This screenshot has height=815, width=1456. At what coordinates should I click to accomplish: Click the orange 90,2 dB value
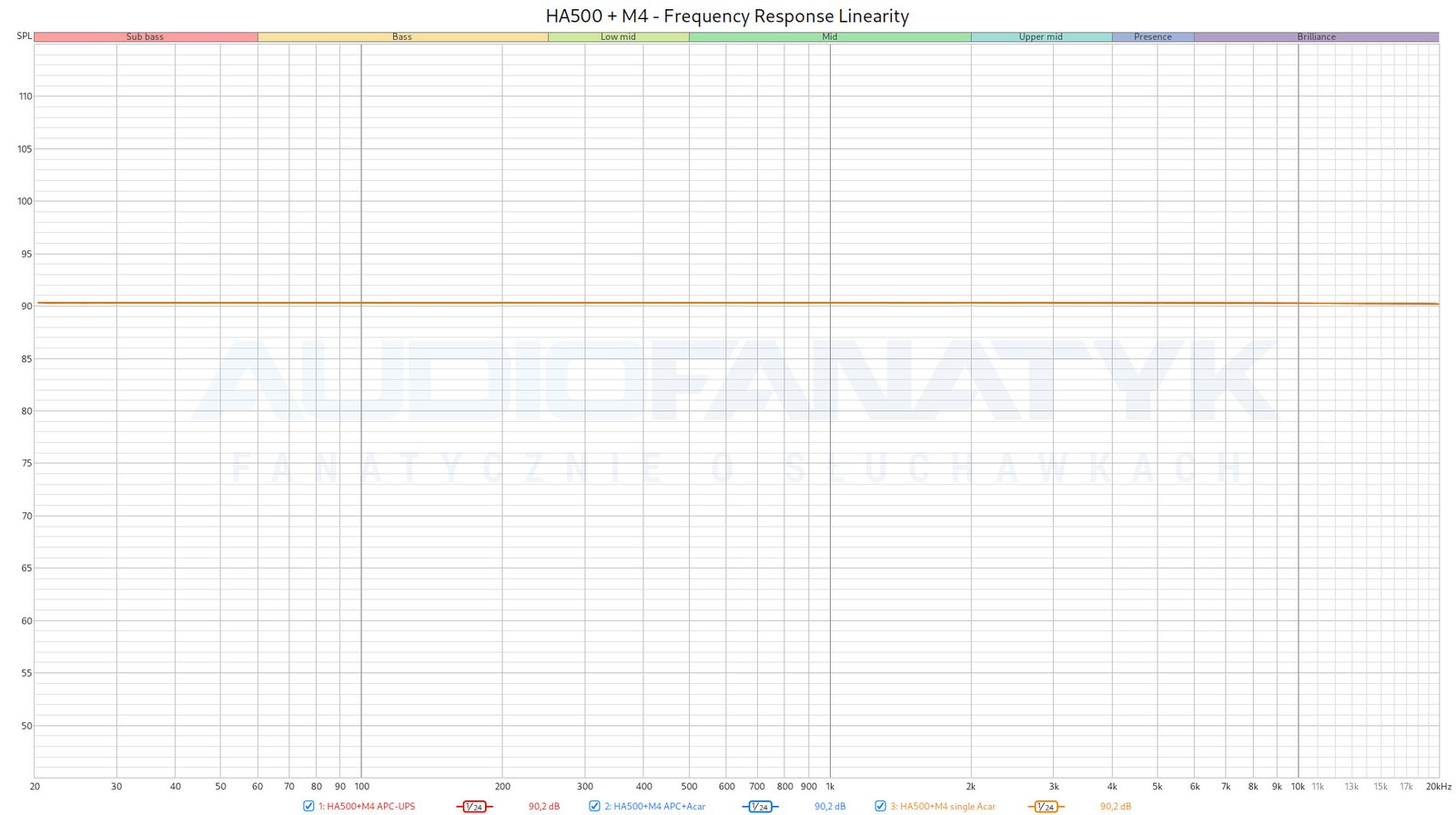click(x=1116, y=807)
